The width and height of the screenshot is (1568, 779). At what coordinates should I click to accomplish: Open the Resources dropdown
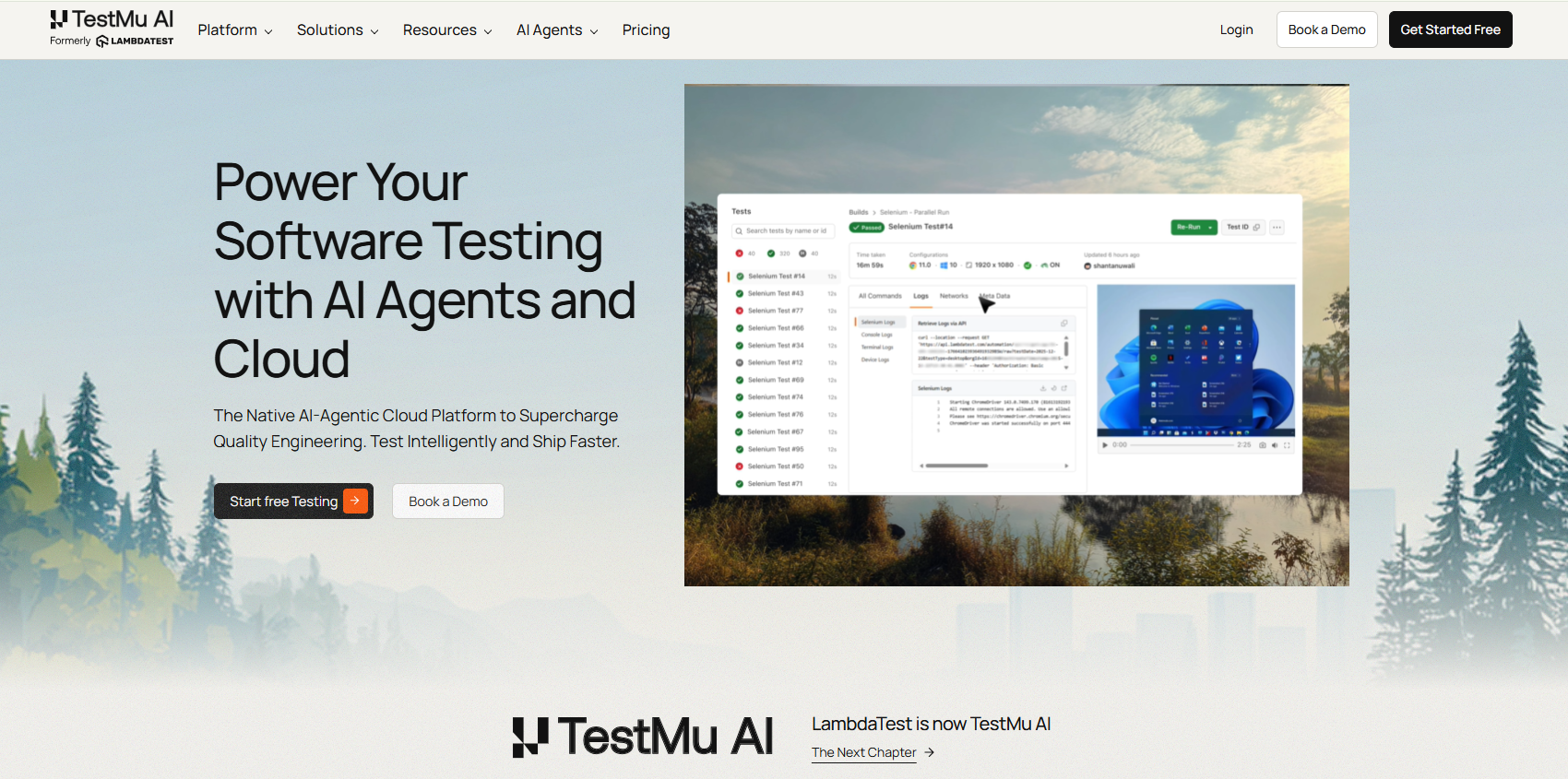click(447, 30)
